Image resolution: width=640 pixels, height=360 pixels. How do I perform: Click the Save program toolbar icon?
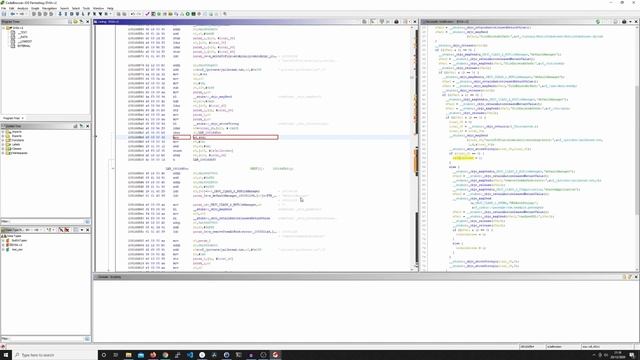pyautogui.click(x=4, y=14)
